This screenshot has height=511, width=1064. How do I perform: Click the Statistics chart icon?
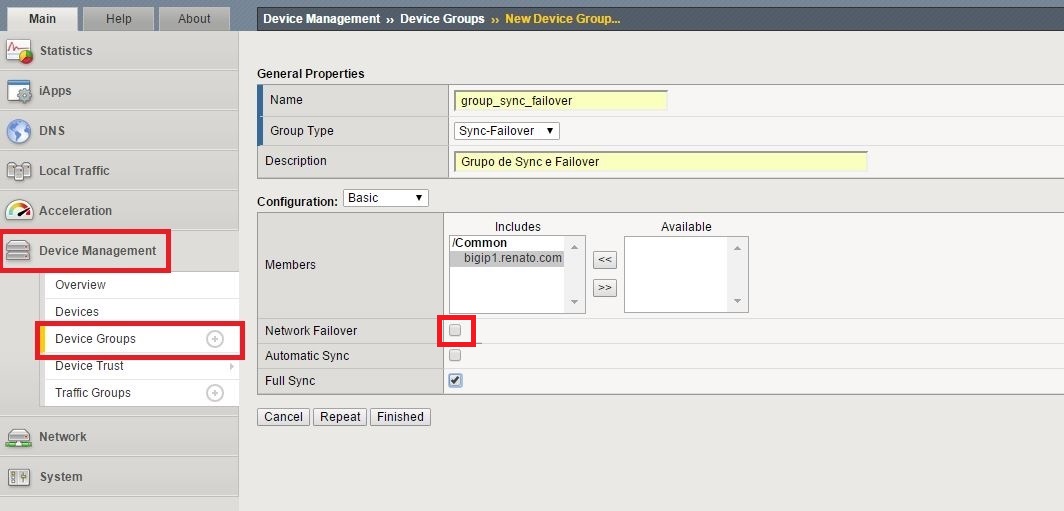(x=19, y=51)
